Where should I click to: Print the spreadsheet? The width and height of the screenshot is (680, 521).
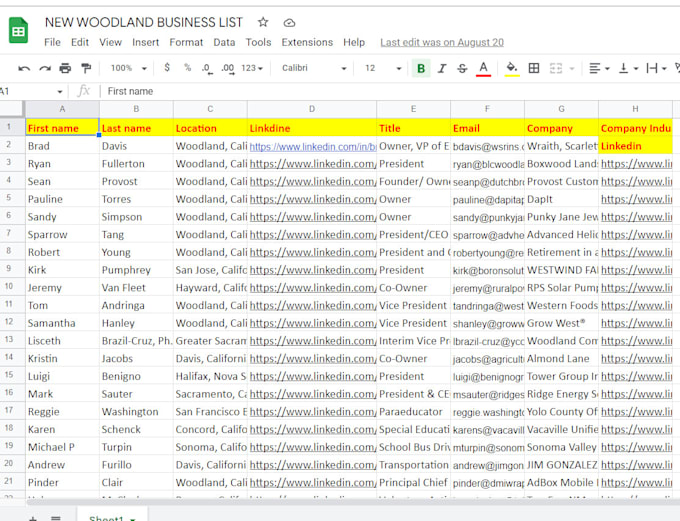point(65,68)
